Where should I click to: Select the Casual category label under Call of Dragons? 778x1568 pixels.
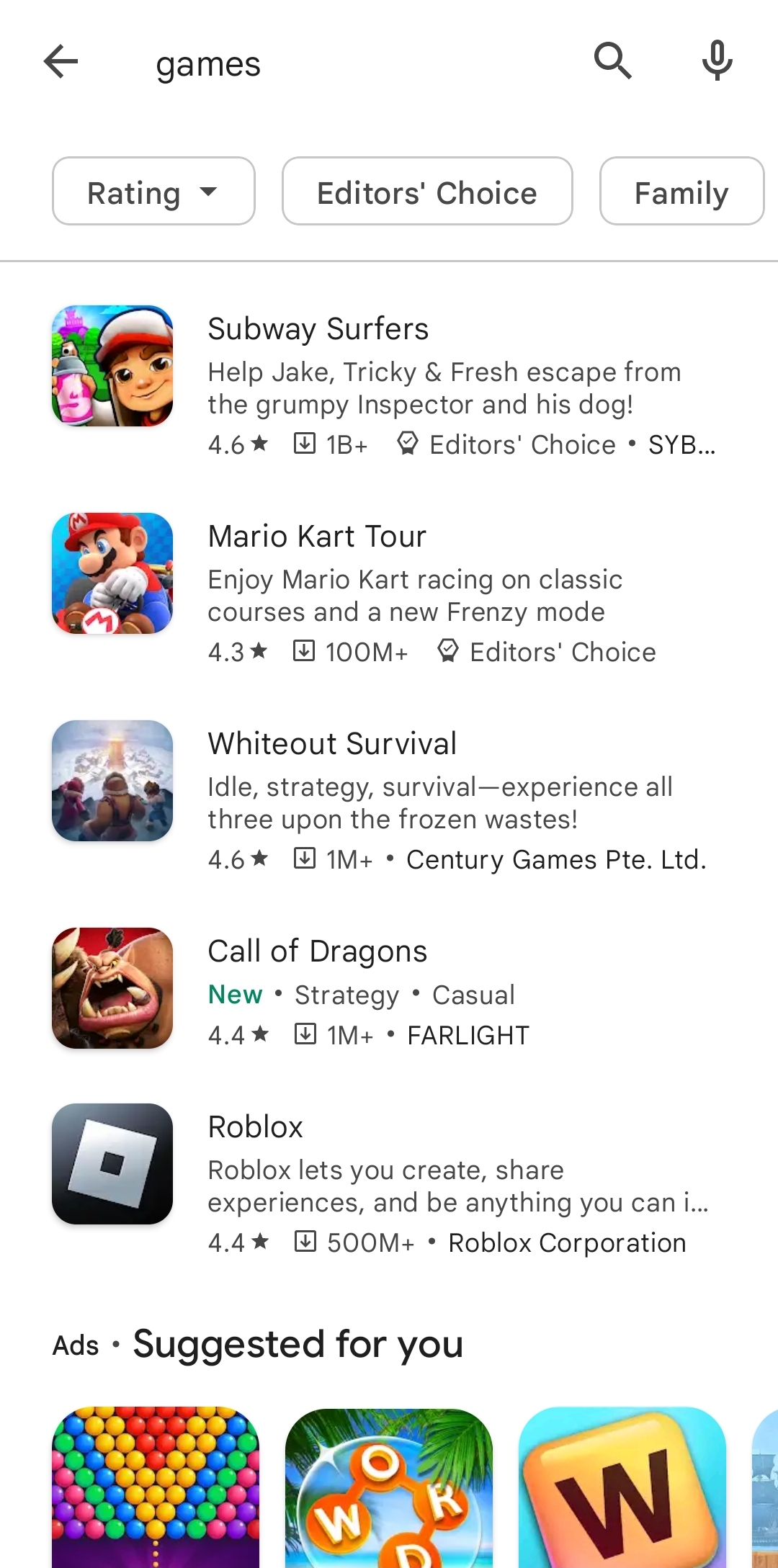pyautogui.click(x=473, y=995)
